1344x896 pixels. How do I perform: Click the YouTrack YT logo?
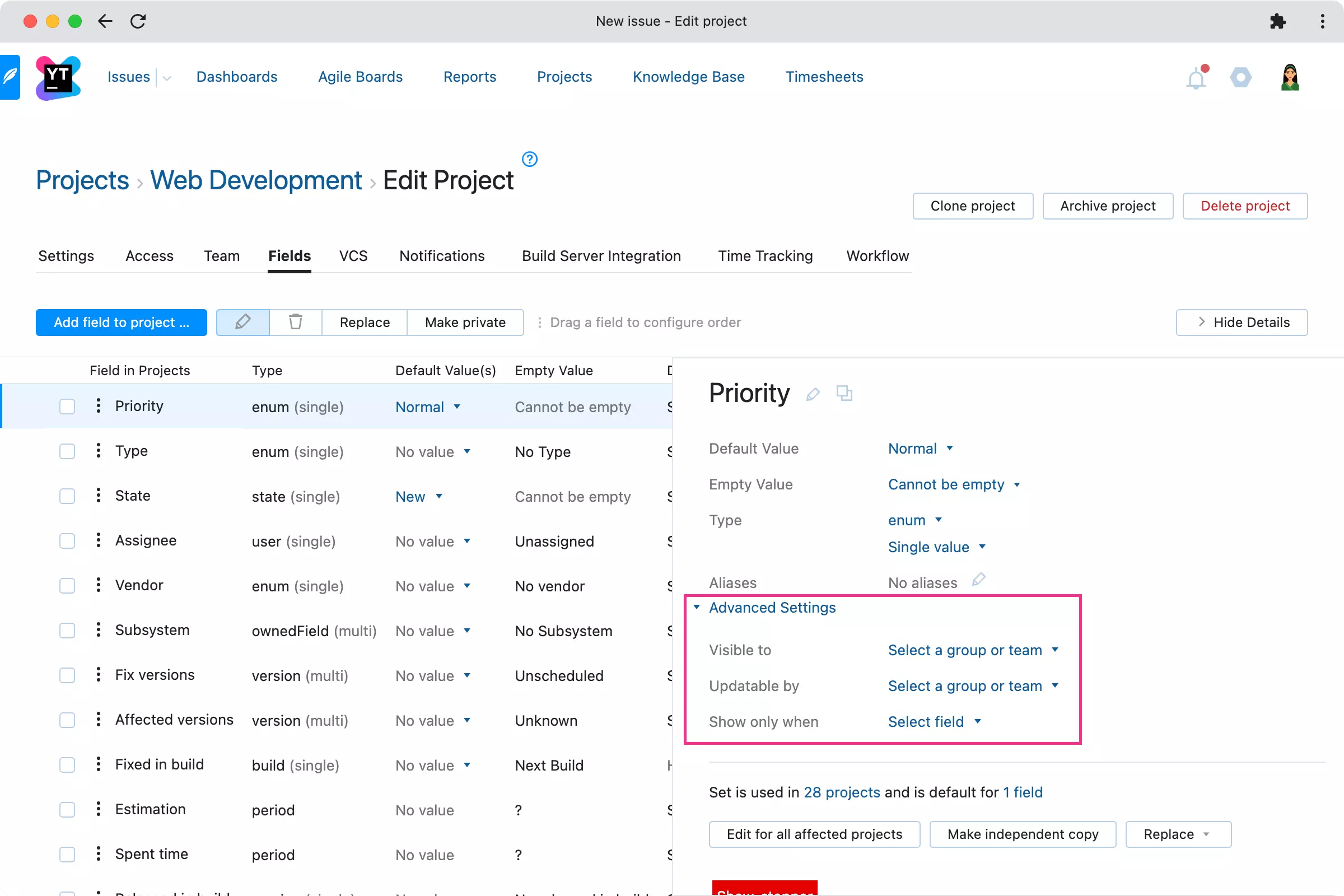[x=58, y=78]
